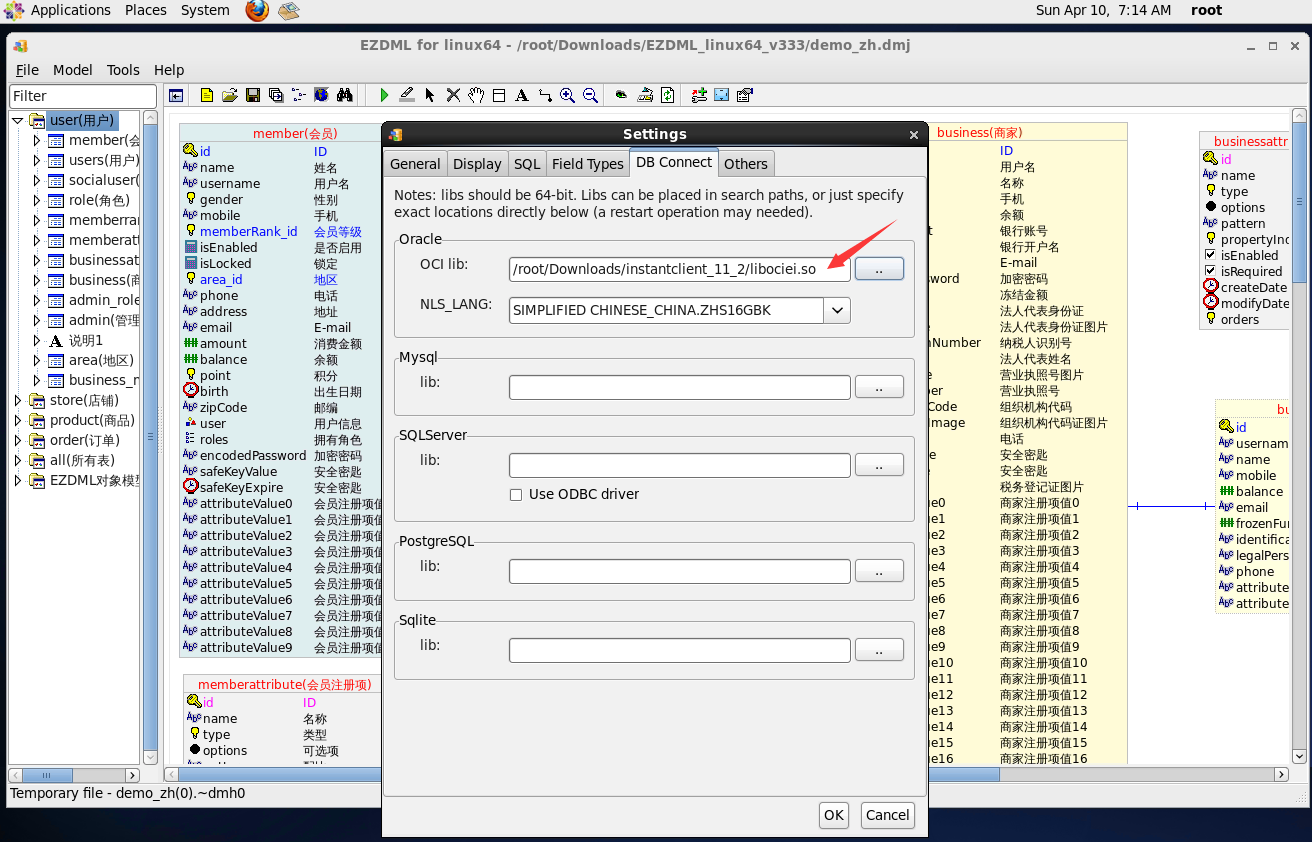
Task: Save the model with the floppy disk icon
Action: click(x=253, y=95)
